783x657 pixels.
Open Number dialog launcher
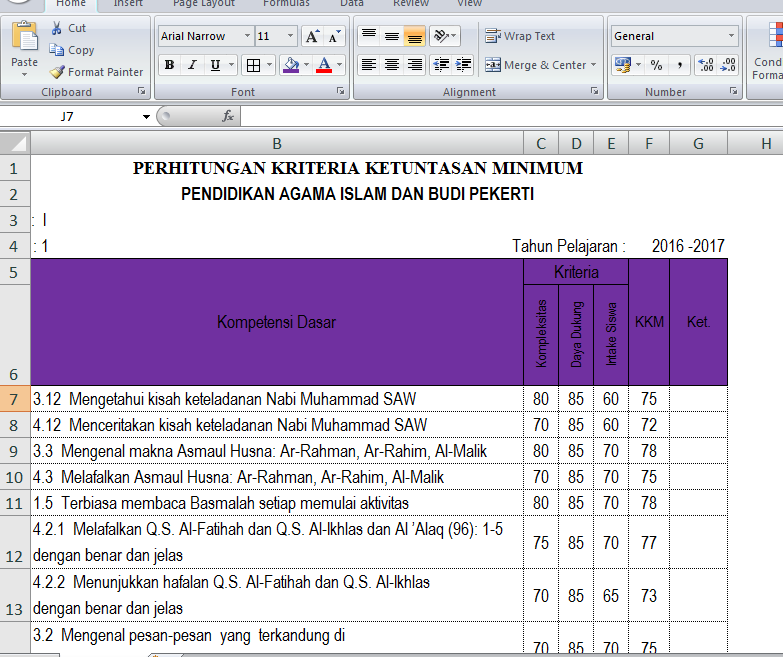coord(734,91)
